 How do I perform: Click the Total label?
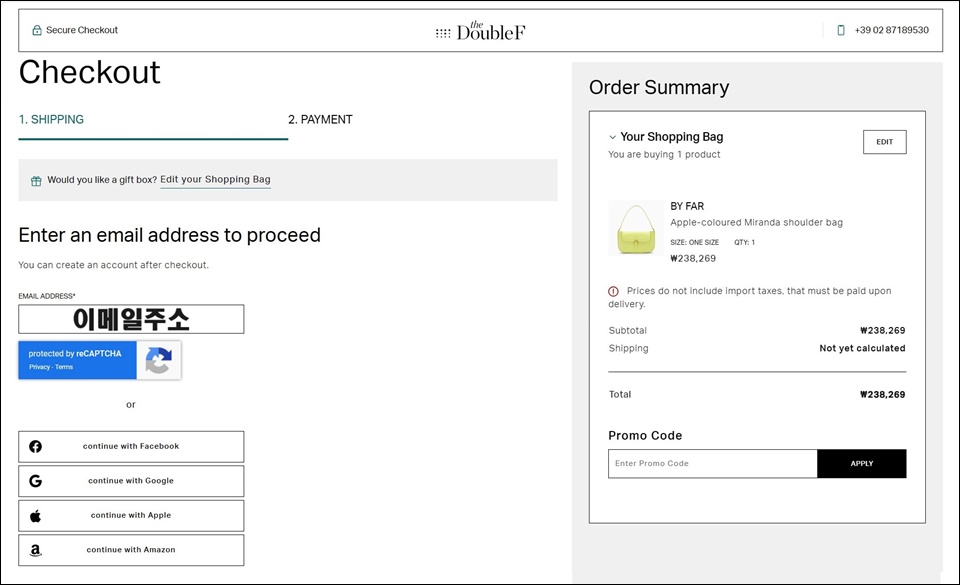[620, 395]
